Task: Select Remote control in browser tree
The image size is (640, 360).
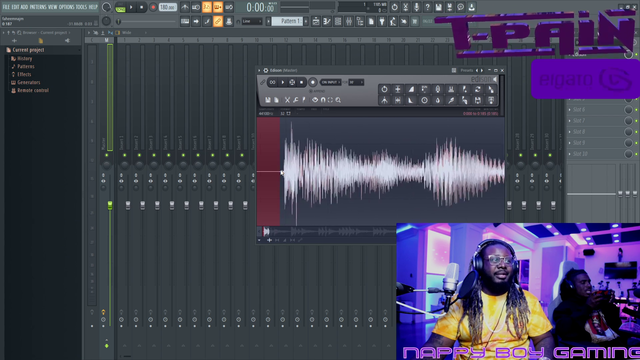Action: tap(33, 90)
